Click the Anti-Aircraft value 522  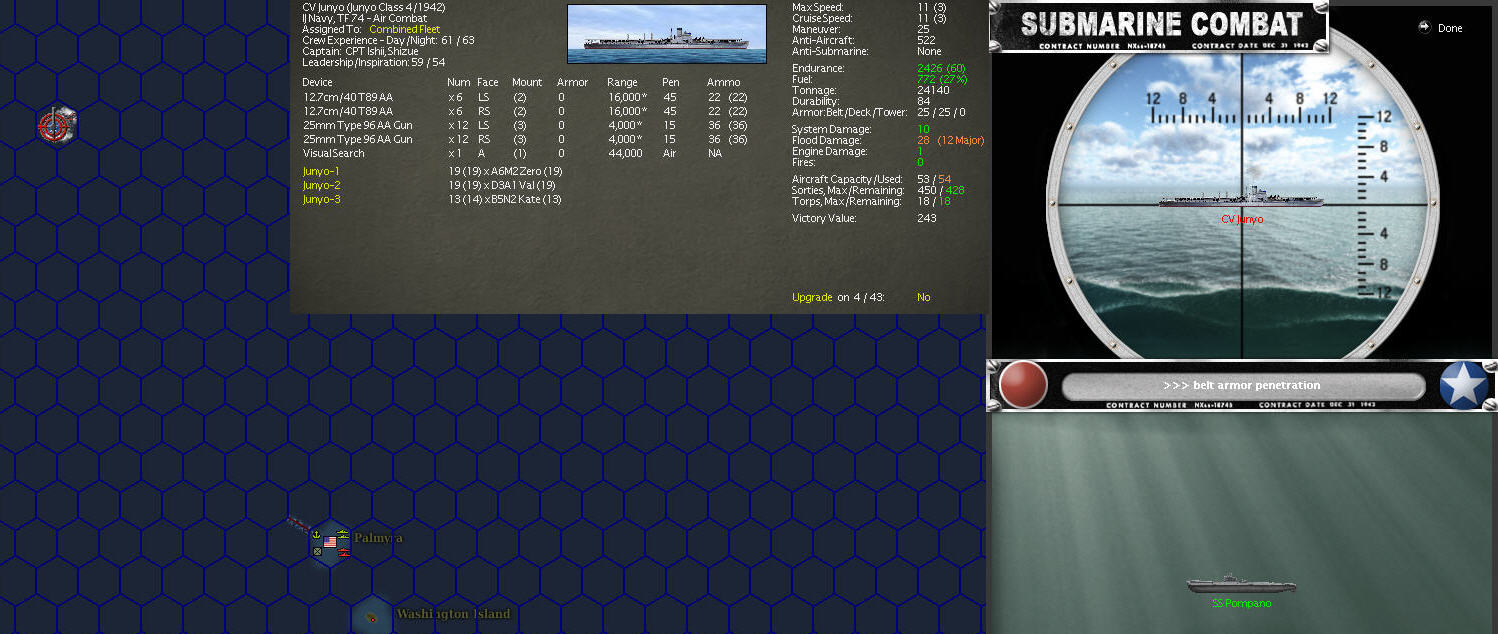click(x=926, y=40)
